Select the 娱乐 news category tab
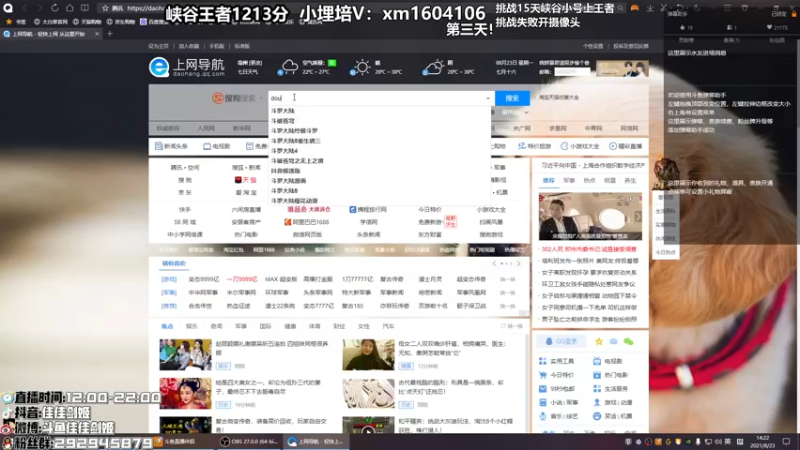The height and width of the screenshot is (450, 800). pyautogui.click(x=192, y=327)
